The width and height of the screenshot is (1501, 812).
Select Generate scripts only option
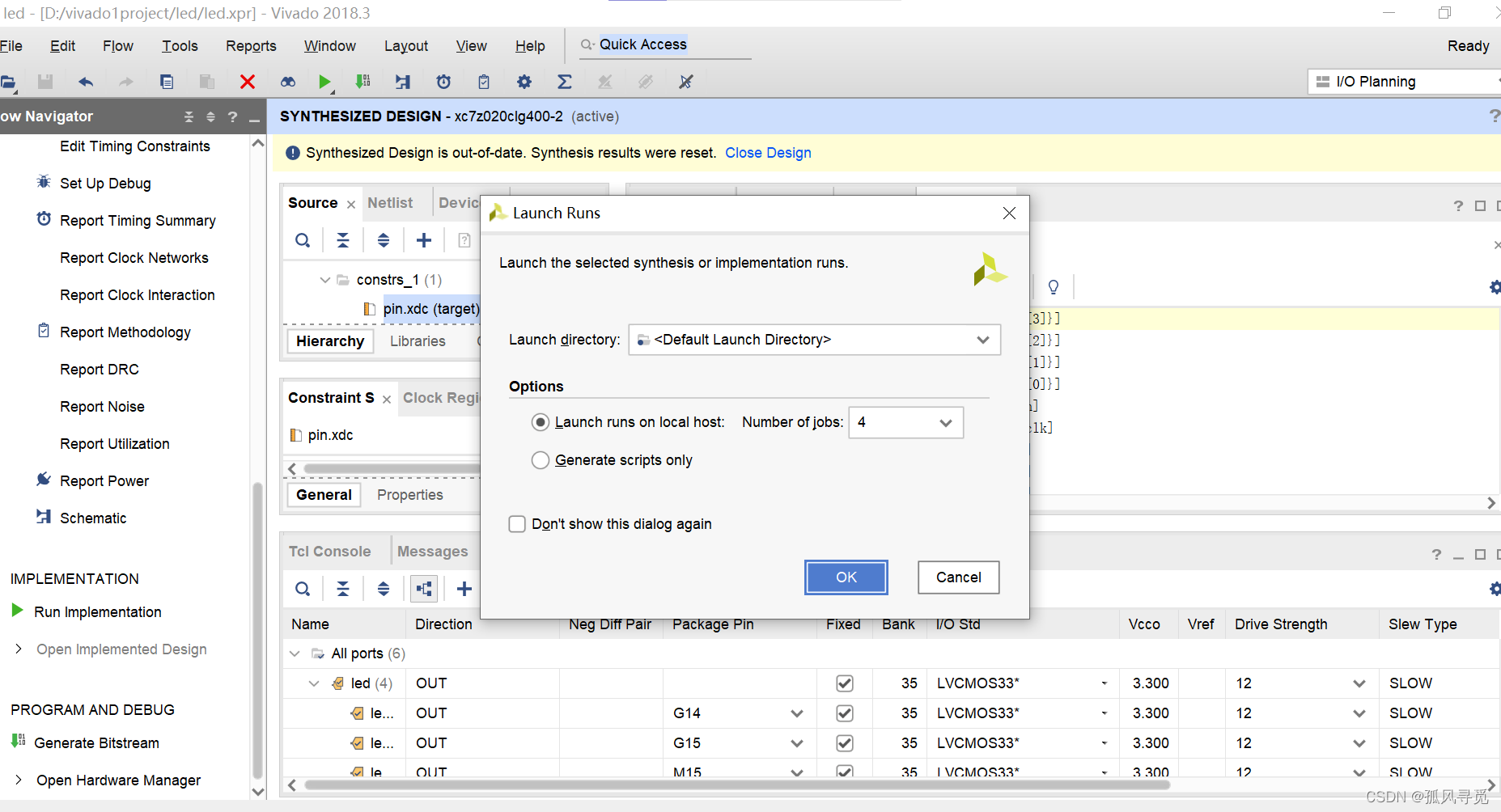541,460
